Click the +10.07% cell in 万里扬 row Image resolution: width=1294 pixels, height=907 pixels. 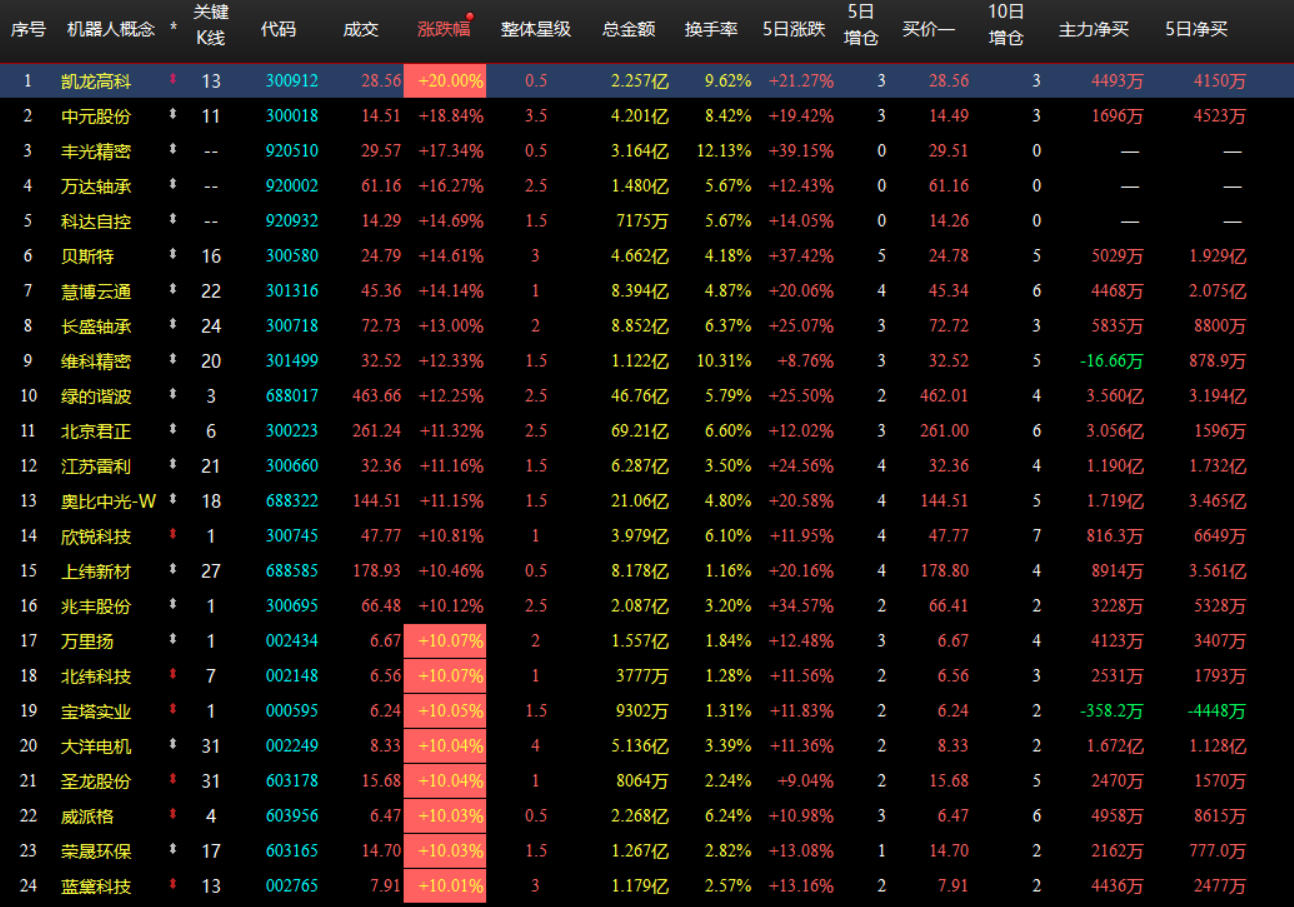point(445,641)
